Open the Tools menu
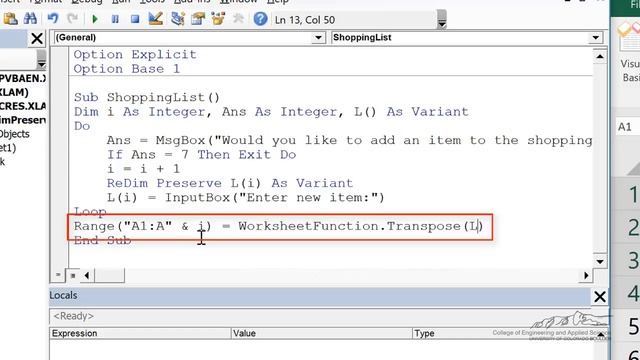 pyautogui.click(x=152, y=2)
